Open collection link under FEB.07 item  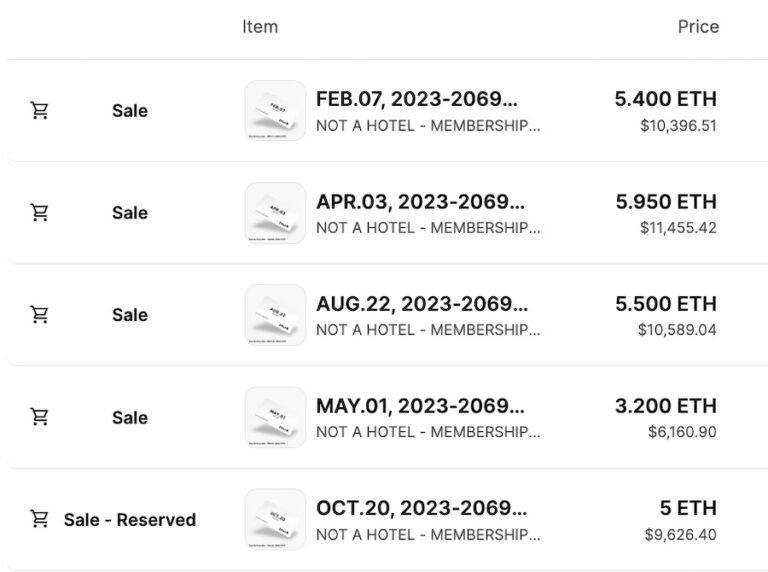click(428, 126)
